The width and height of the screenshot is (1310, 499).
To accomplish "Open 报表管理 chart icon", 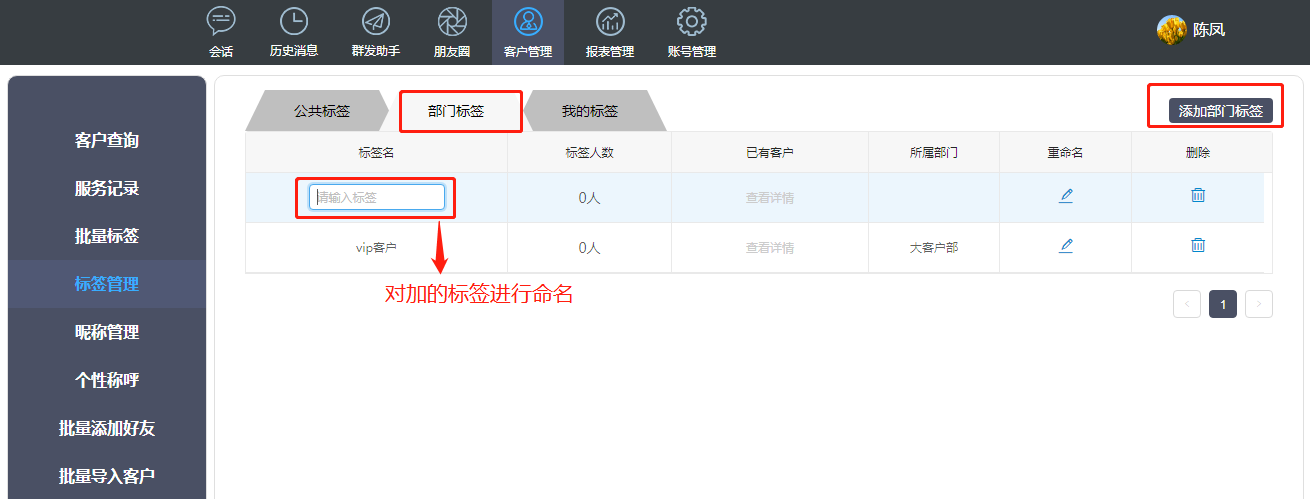I will pyautogui.click(x=610, y=21).
